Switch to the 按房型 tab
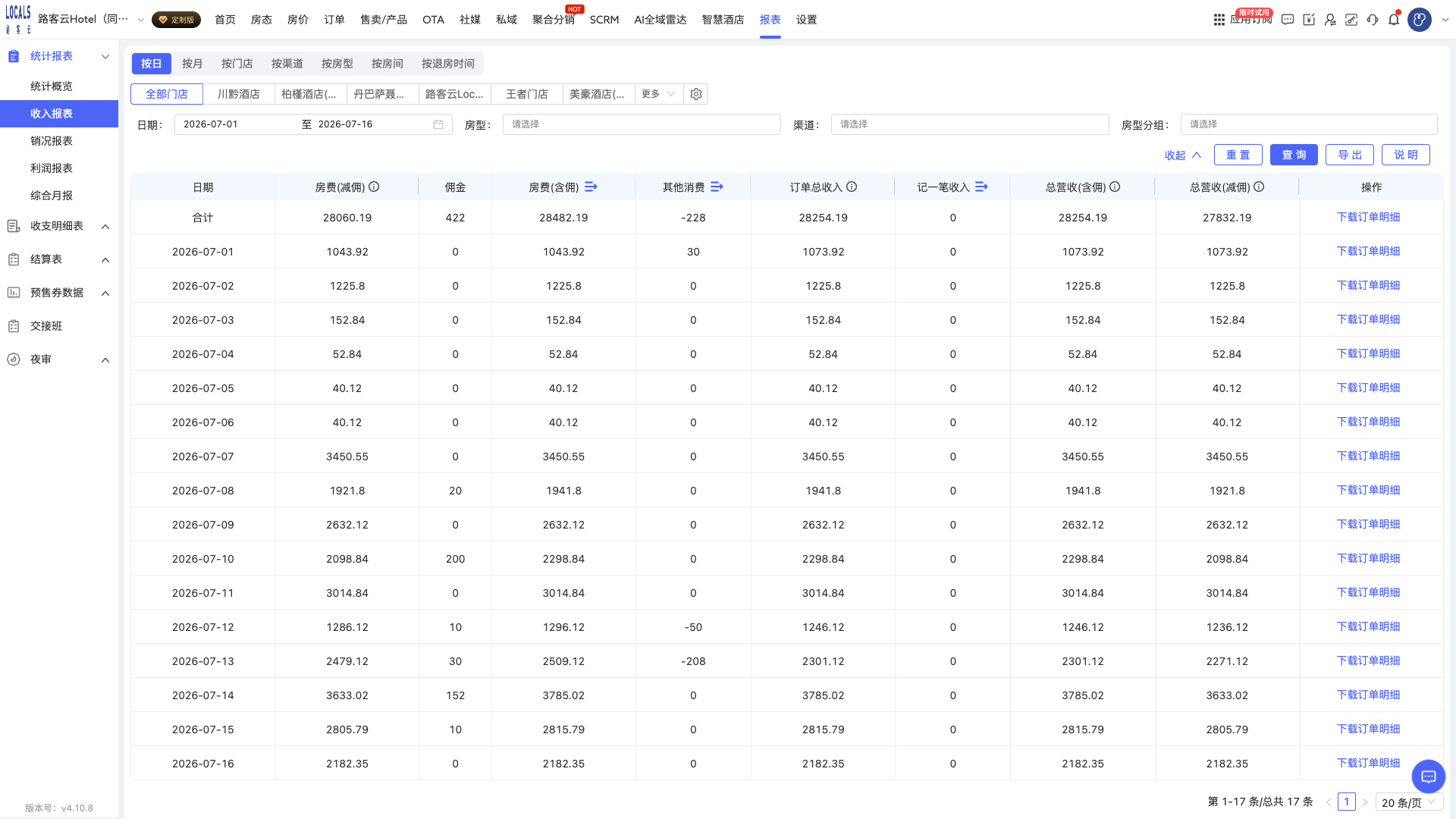 (337, 64)
